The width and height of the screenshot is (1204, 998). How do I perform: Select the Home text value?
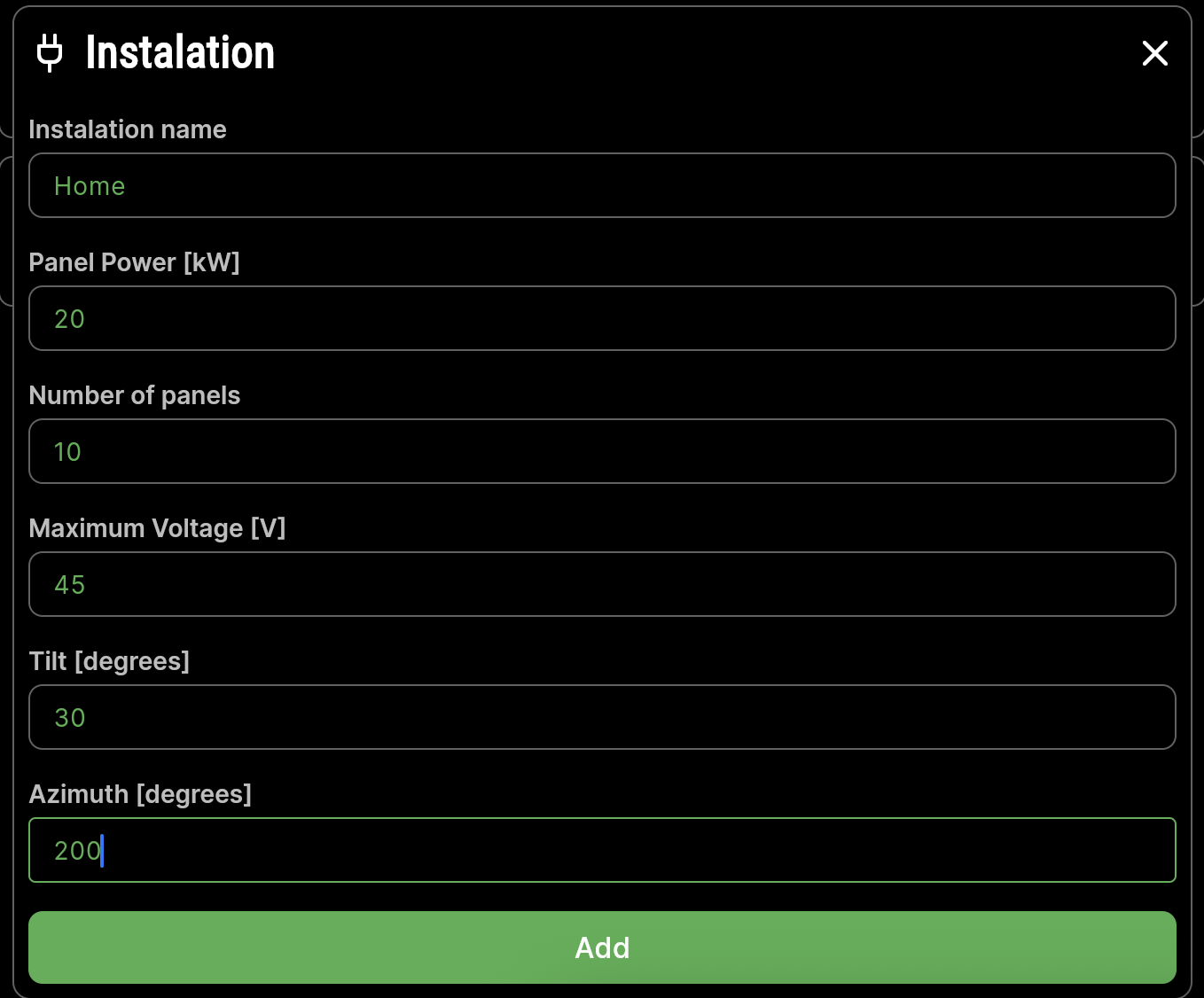pyautogui.click(x=90, y=186)
